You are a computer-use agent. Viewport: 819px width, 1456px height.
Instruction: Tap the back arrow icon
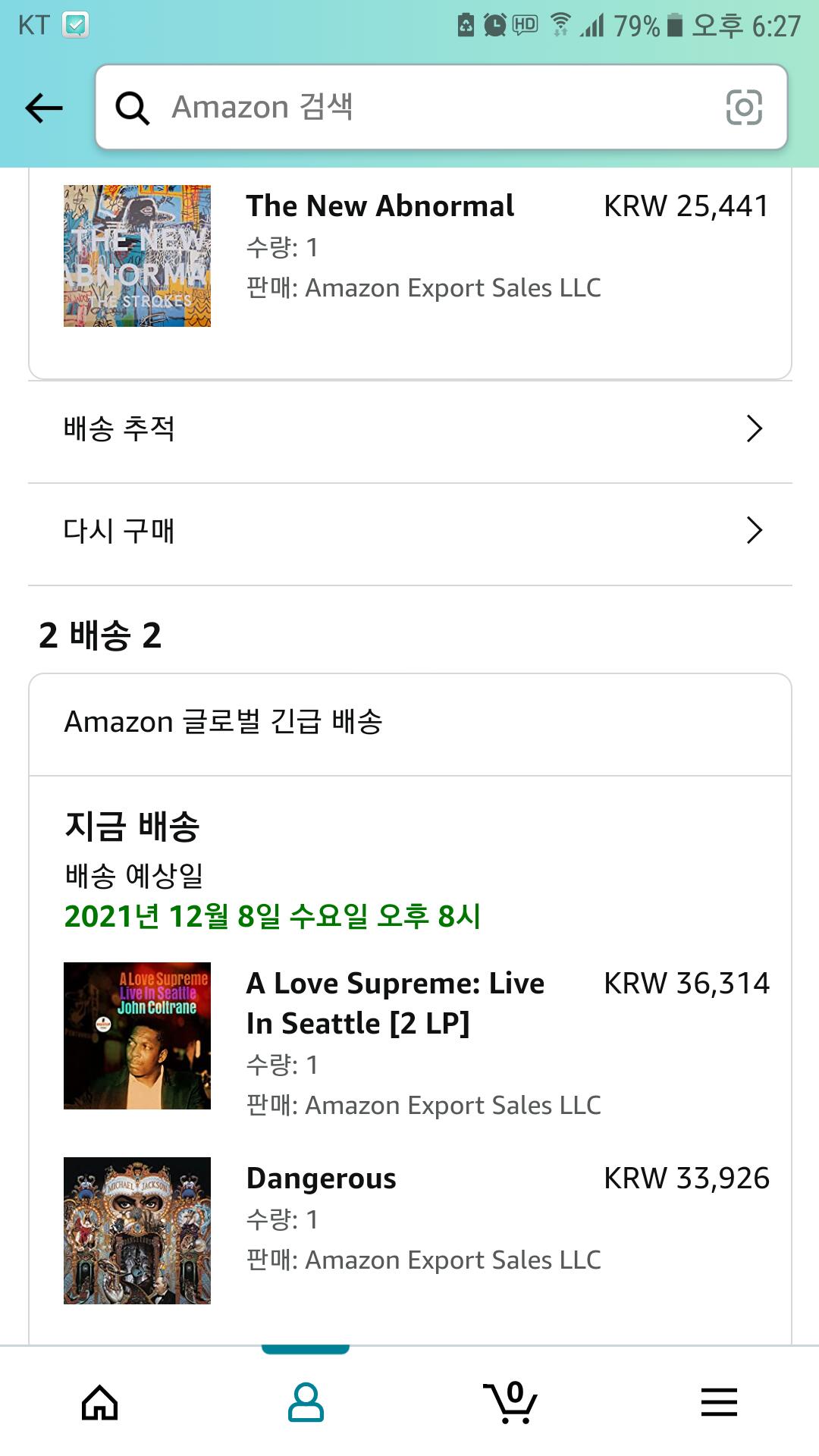44,108
